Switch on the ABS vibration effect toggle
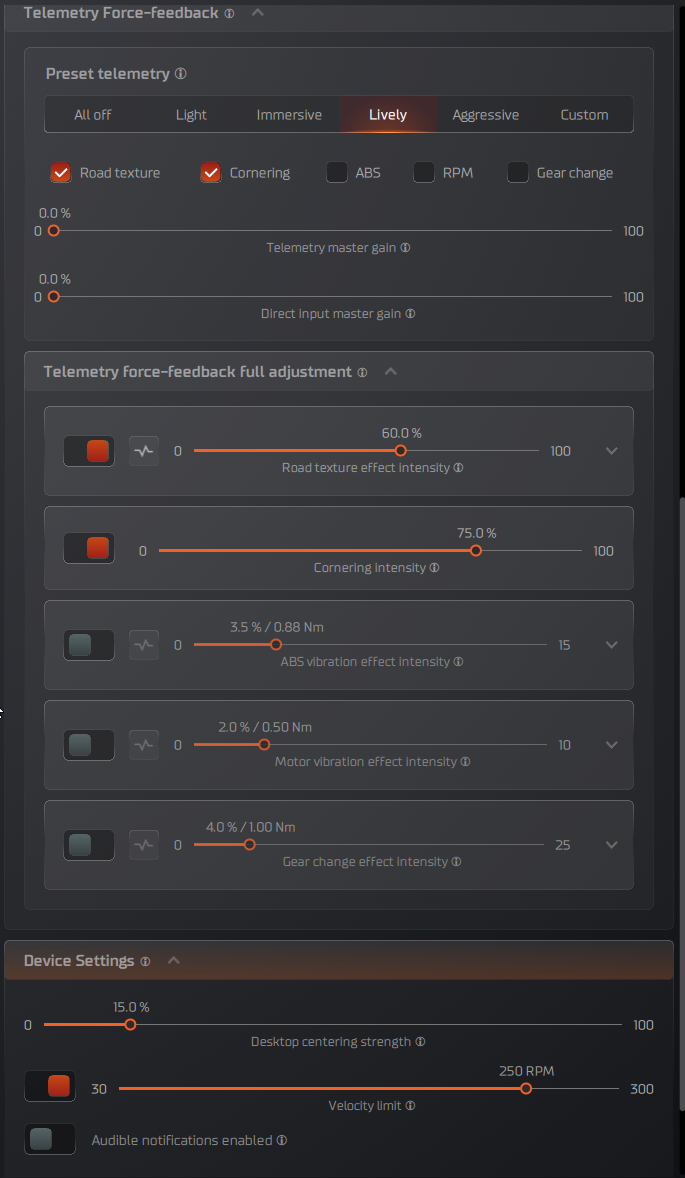 [89, 645]
